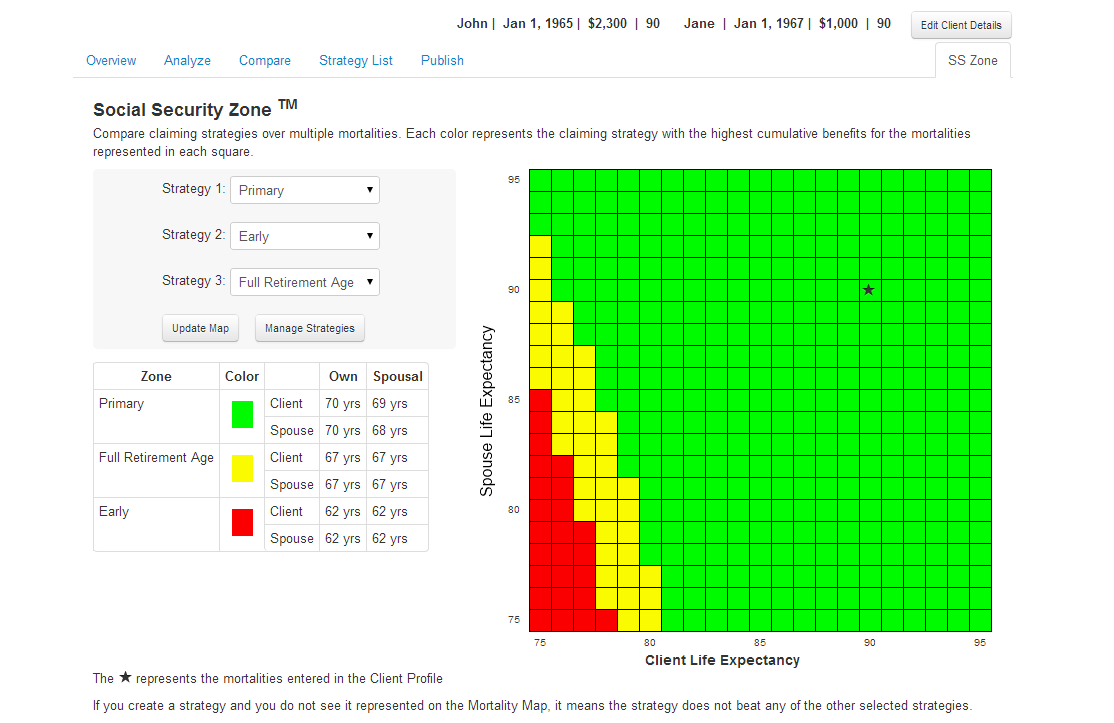Click the star marker on the mortality map
1114x723 pixels.
[869, 290]
